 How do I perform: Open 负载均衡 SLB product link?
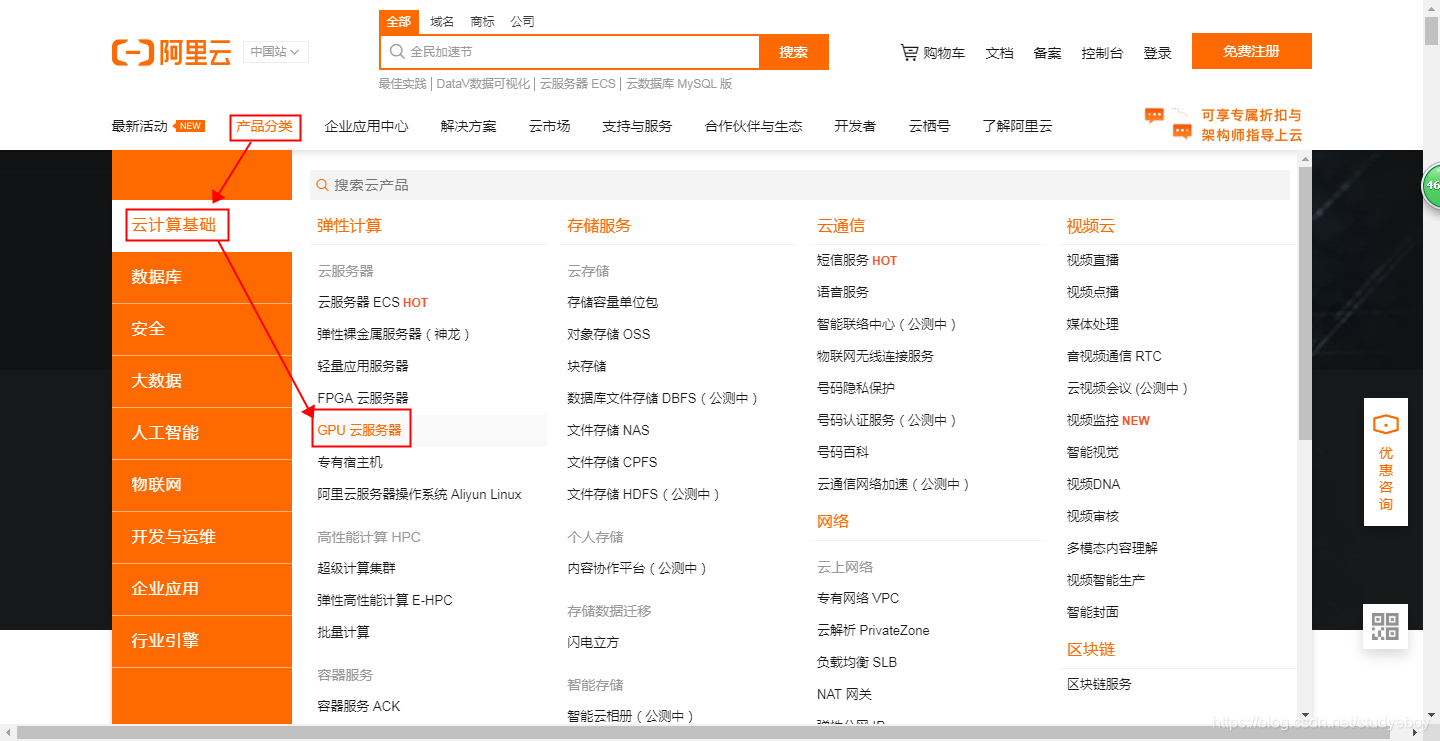857,662
